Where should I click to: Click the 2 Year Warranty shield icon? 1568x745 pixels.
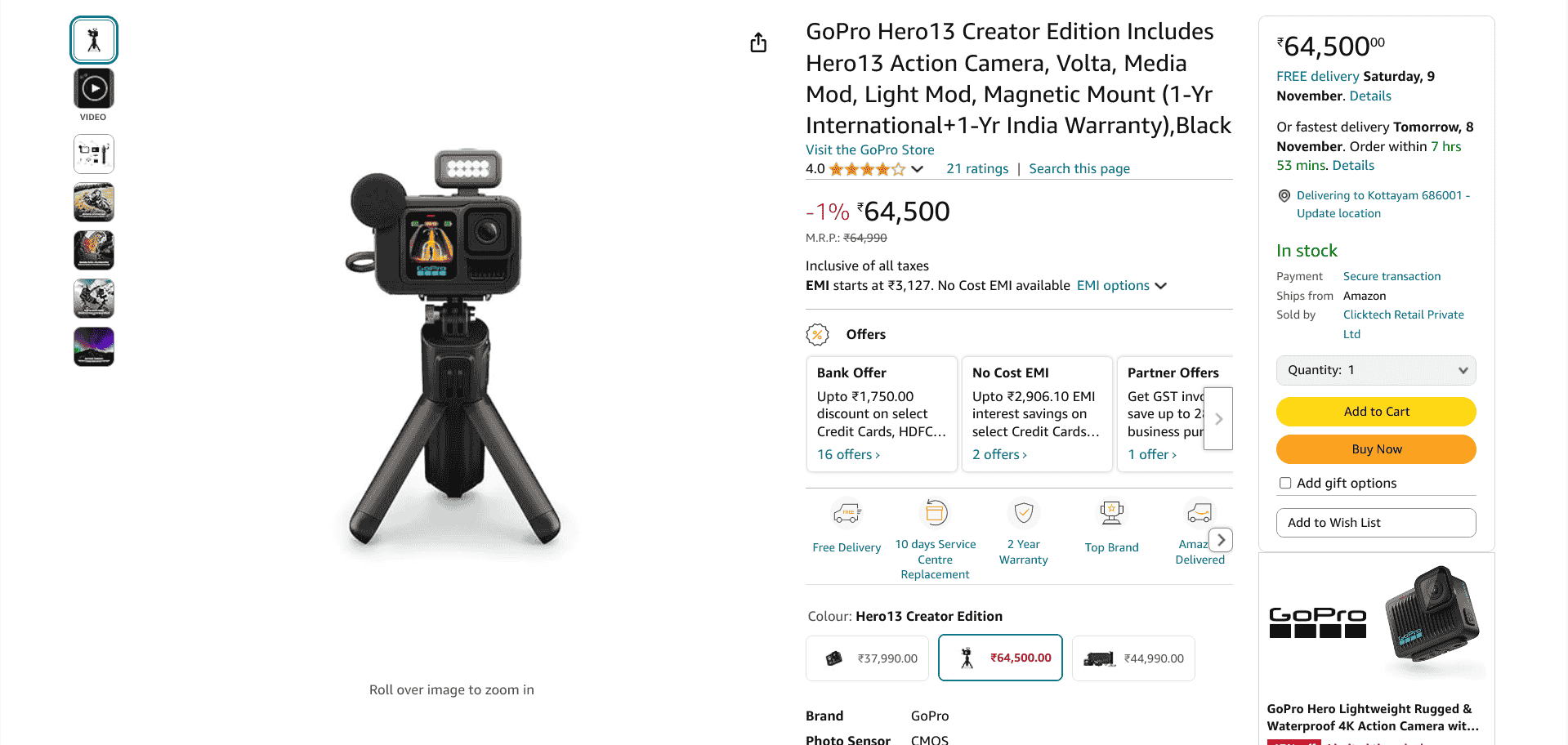click(x=1023, y=513)
